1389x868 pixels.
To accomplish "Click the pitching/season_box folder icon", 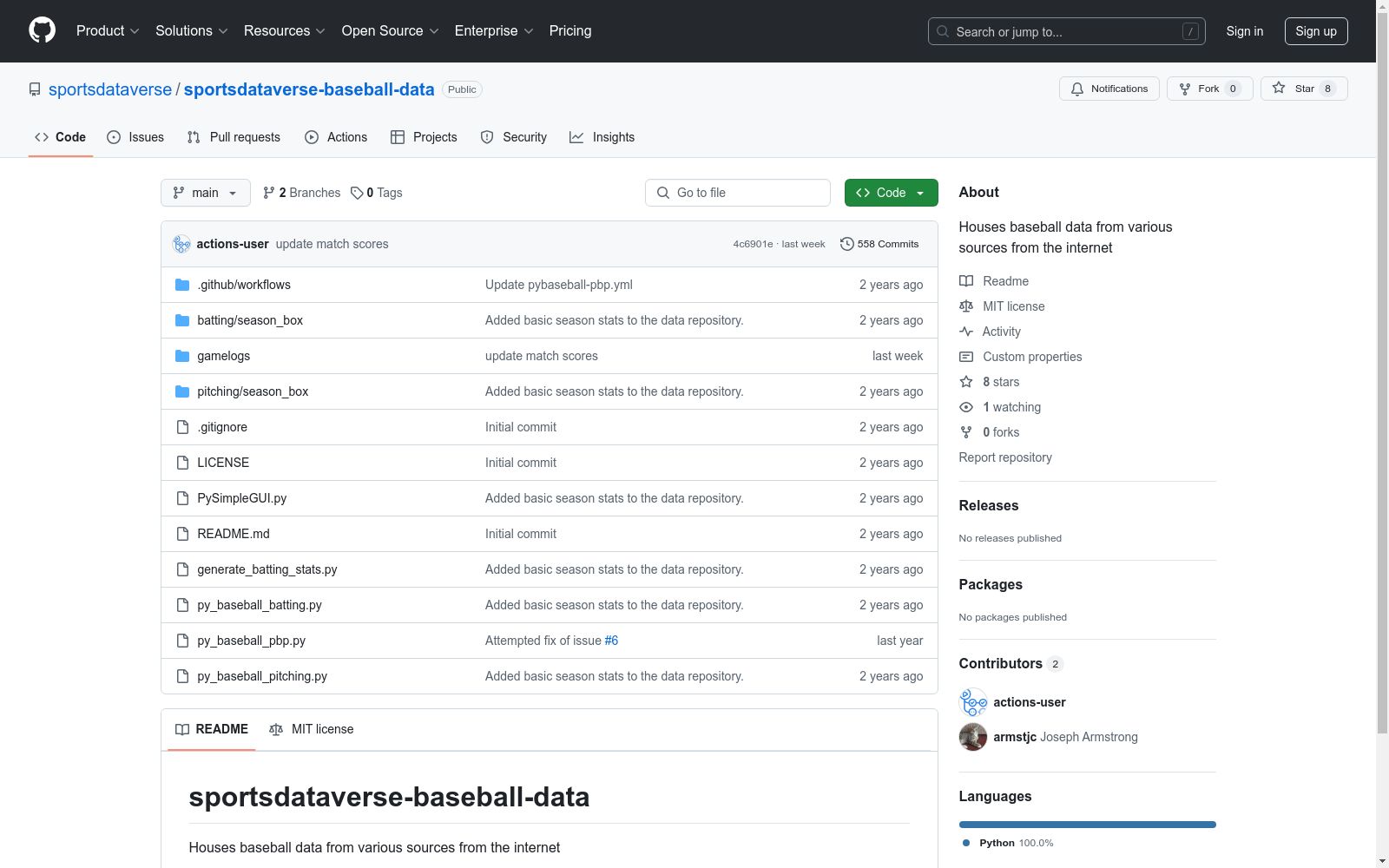I will click(x=182, y=391).
